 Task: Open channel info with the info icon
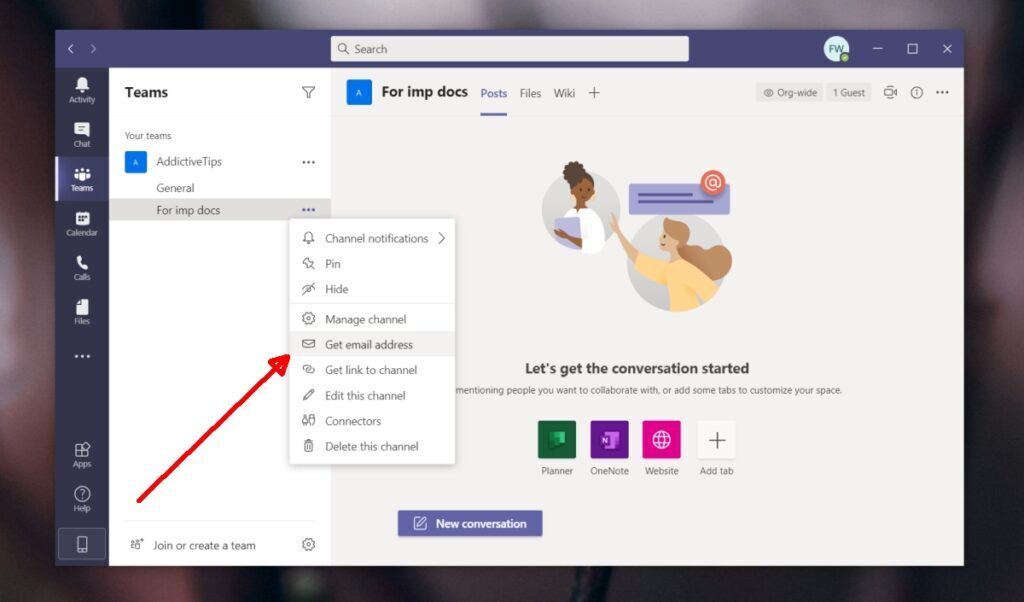pyautogui.click(x=916, y=92)
